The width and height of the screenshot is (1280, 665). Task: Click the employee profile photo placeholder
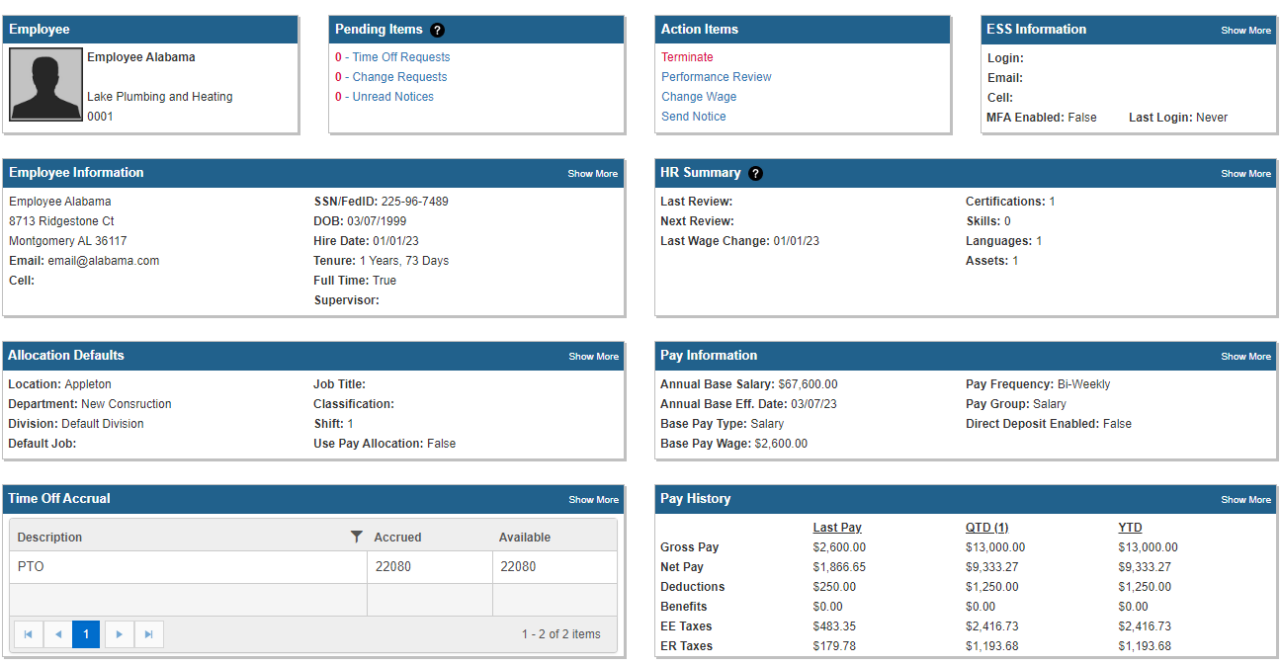point(46,87)
